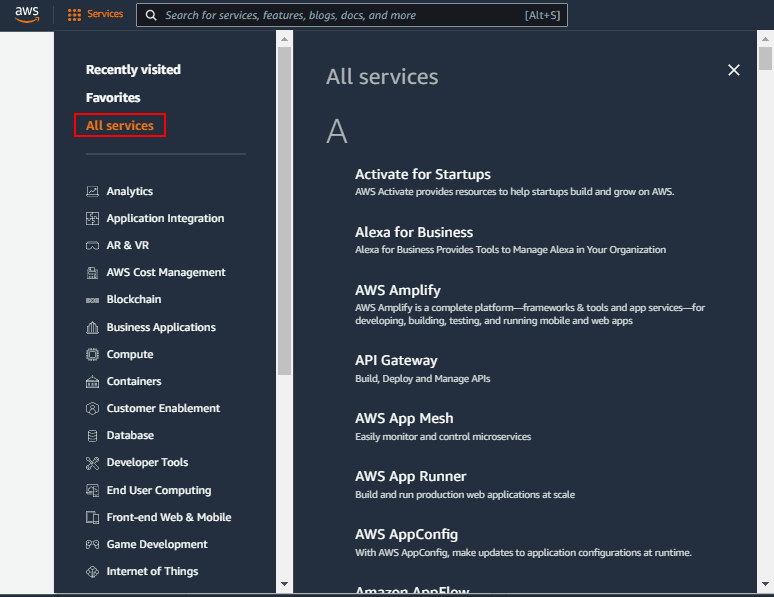The width and height of the screenshot is (774, 597).
Task: Click the API Gateway description text
Action: [423, 379]
